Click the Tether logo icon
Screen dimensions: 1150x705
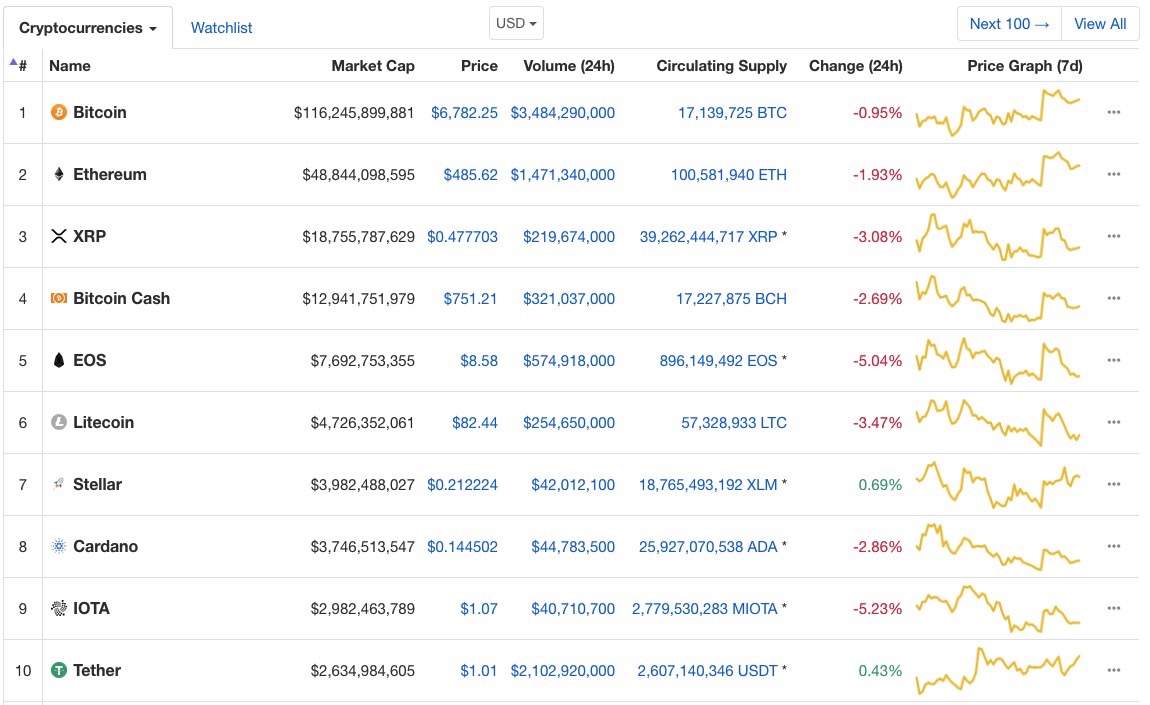click(x=59, y=670)
